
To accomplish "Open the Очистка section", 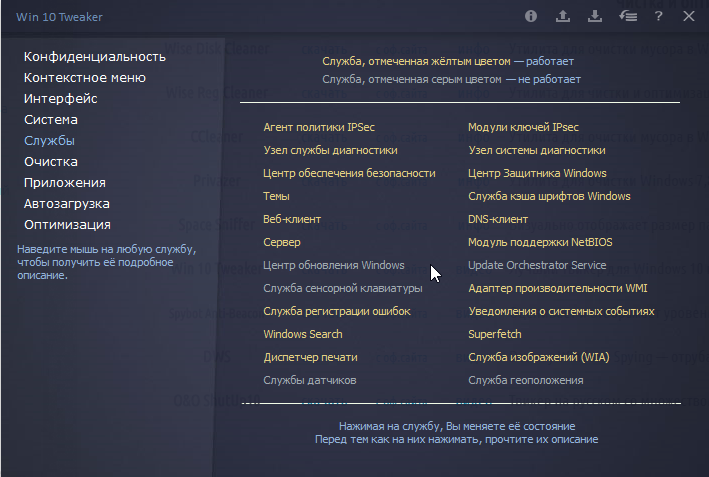I will click(x=51, y=162).
